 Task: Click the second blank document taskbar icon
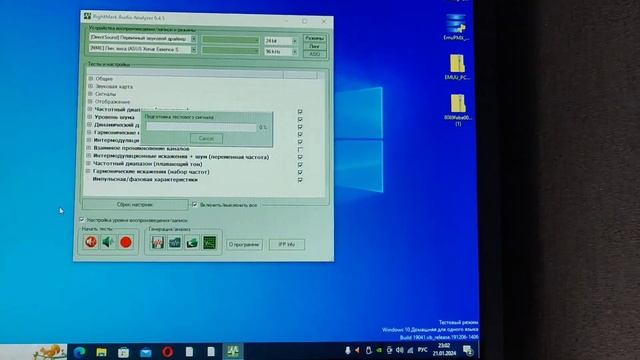[x=211, y=351]
